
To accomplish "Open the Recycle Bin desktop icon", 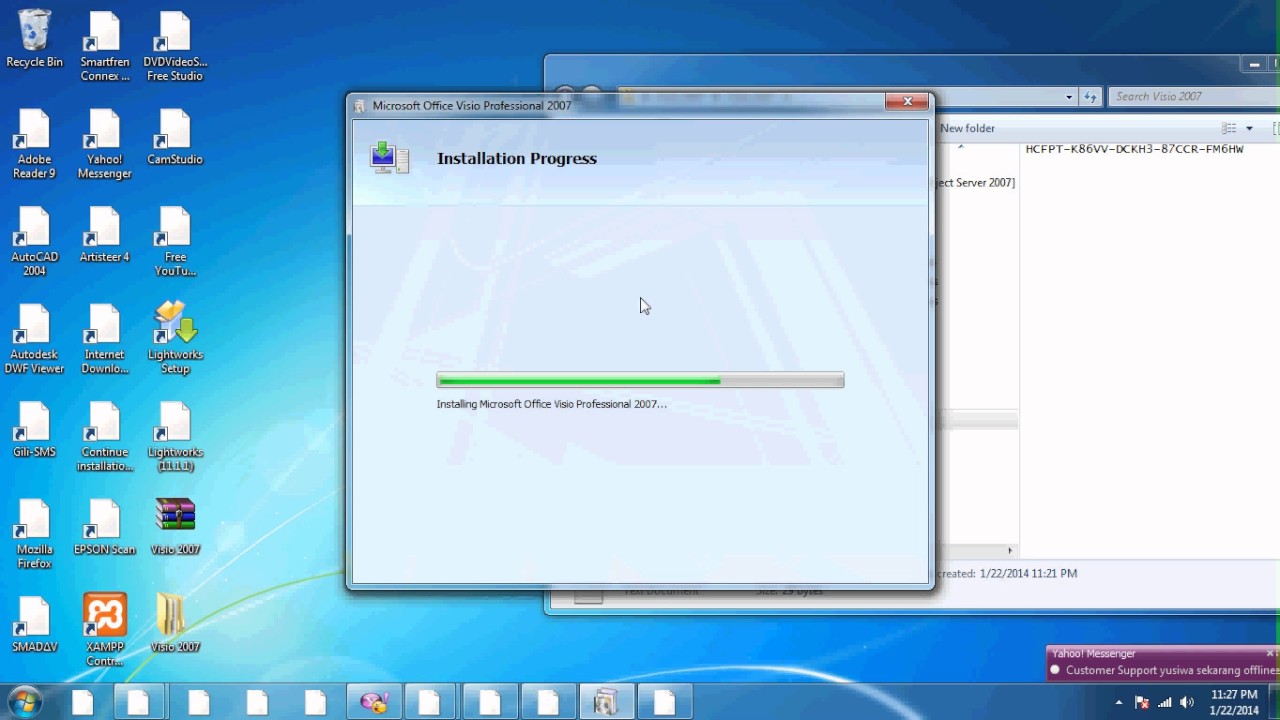I will pos(34,40).
